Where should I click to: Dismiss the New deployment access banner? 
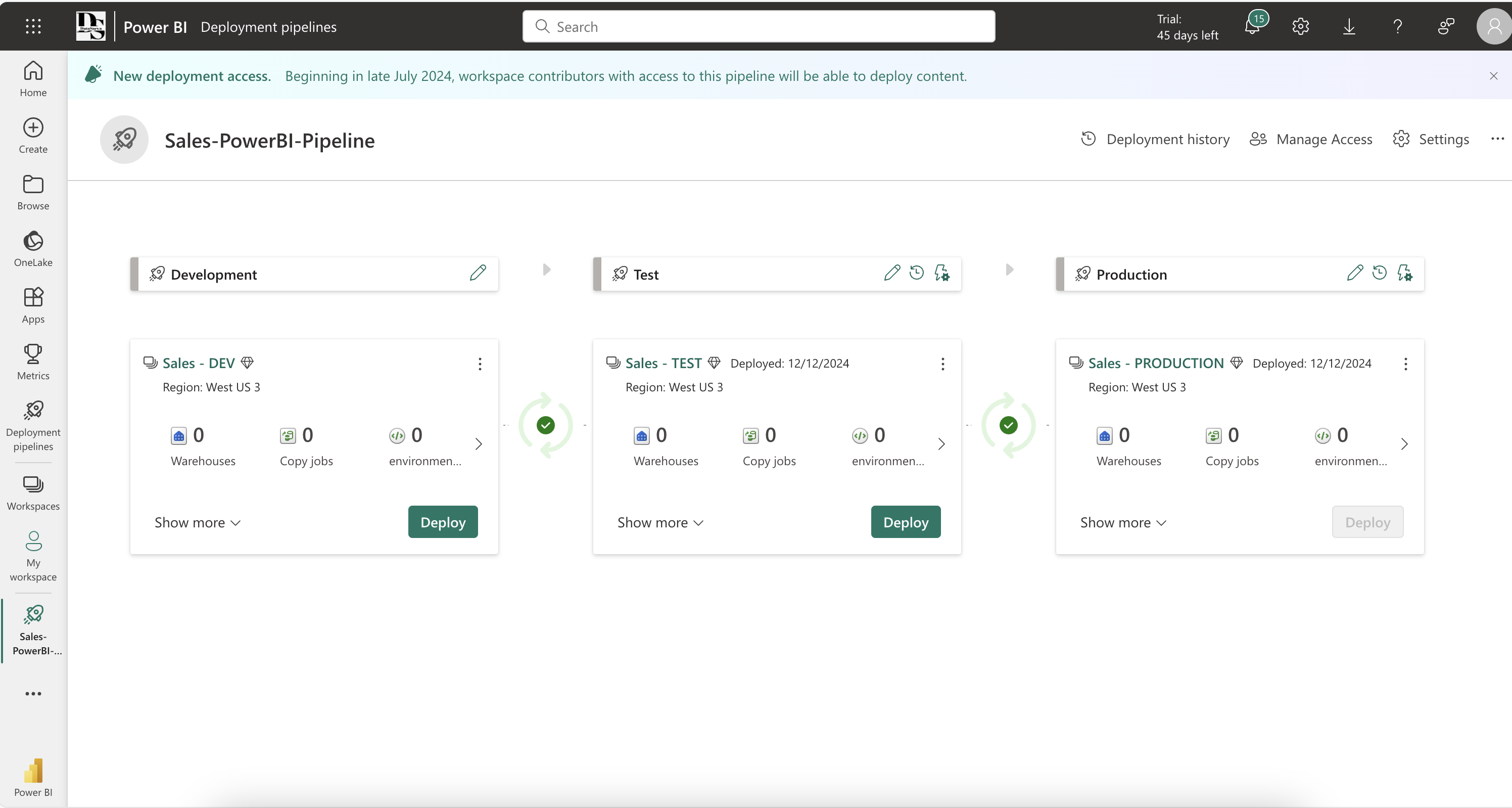click(1493, 76)
